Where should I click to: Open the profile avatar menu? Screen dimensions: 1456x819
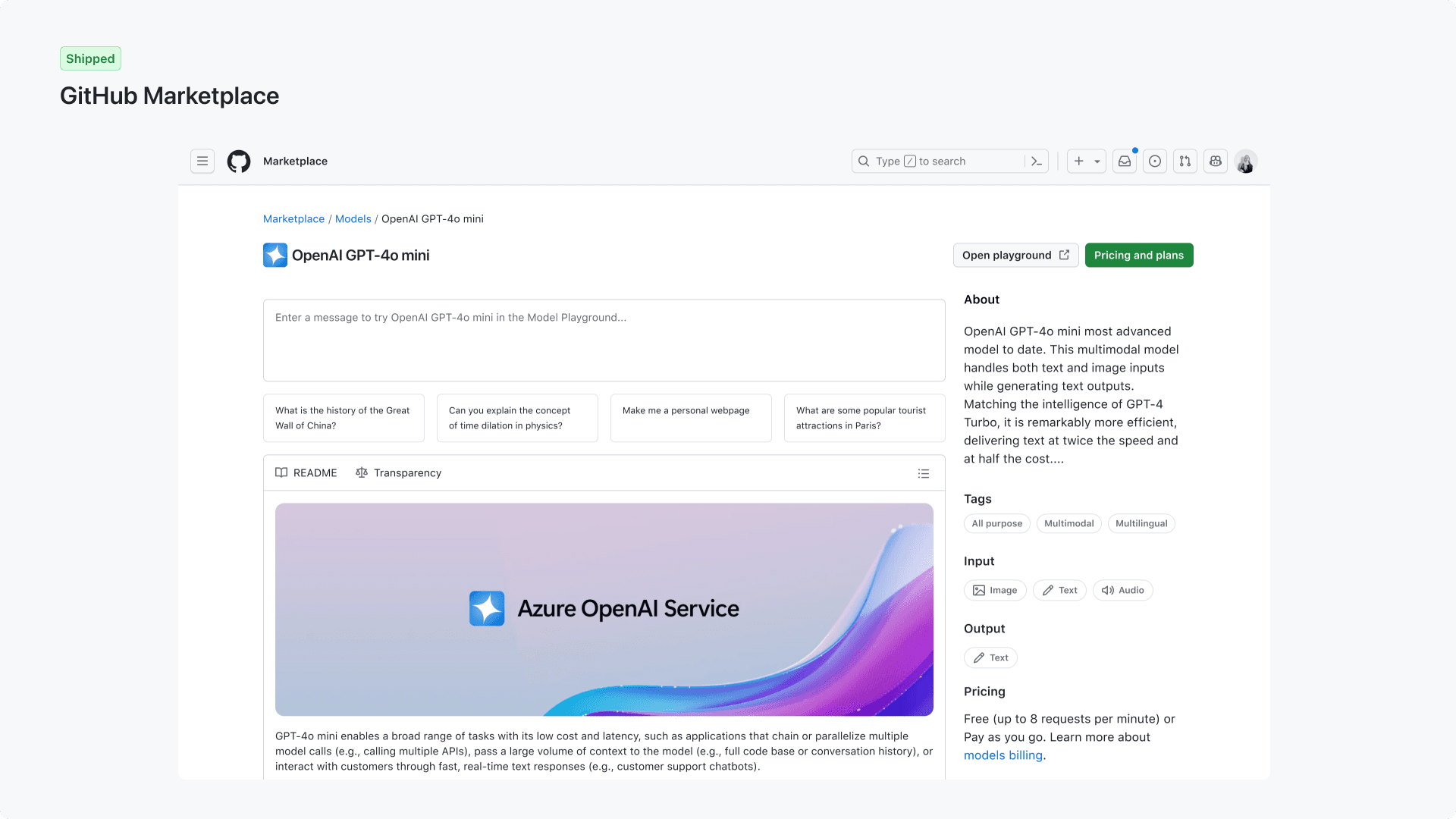point(1245,161)
